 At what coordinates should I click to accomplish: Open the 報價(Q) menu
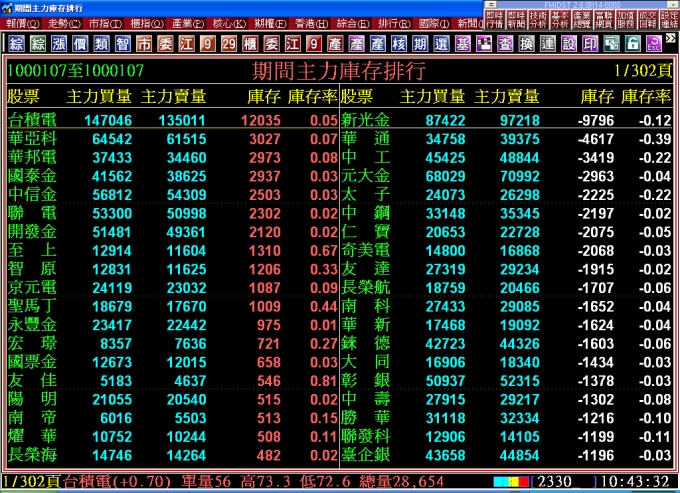point(23,23)
